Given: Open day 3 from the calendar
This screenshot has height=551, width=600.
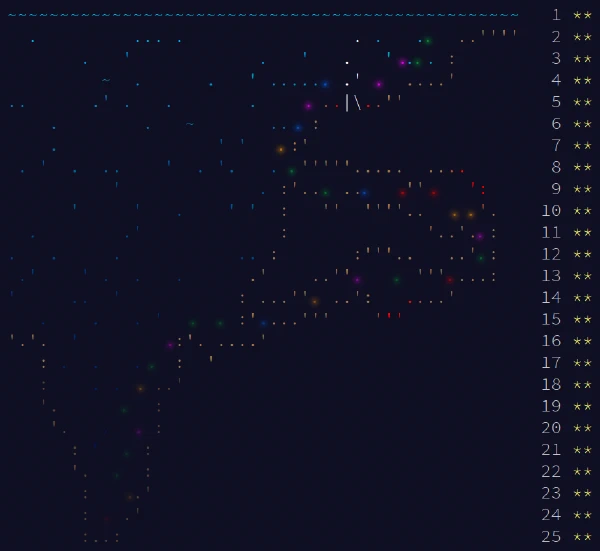Looking at the screenshot, I should [x=556, y=59].
